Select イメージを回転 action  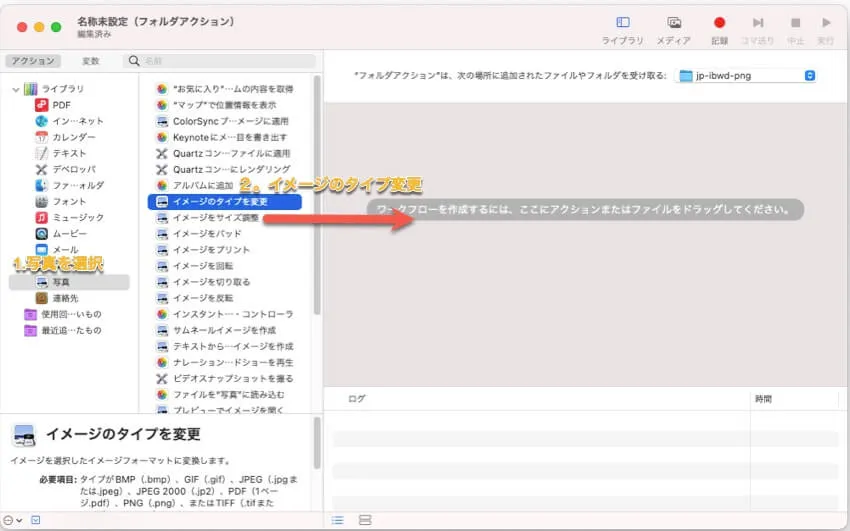tap(194, 266)
